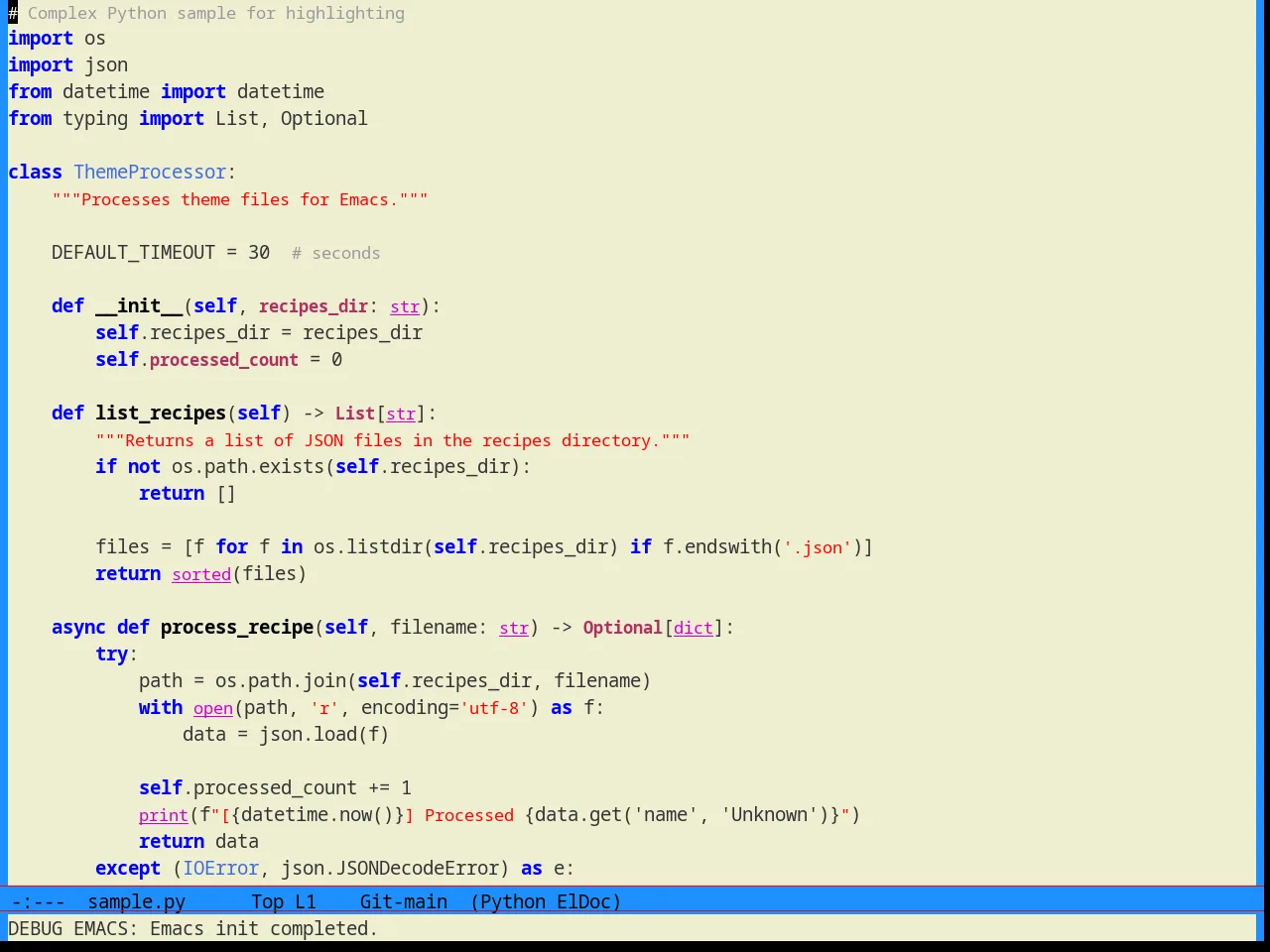Click the docstring 'Processes theme files for Emacs.'
1270x952 pixels.
click(239, 199)
